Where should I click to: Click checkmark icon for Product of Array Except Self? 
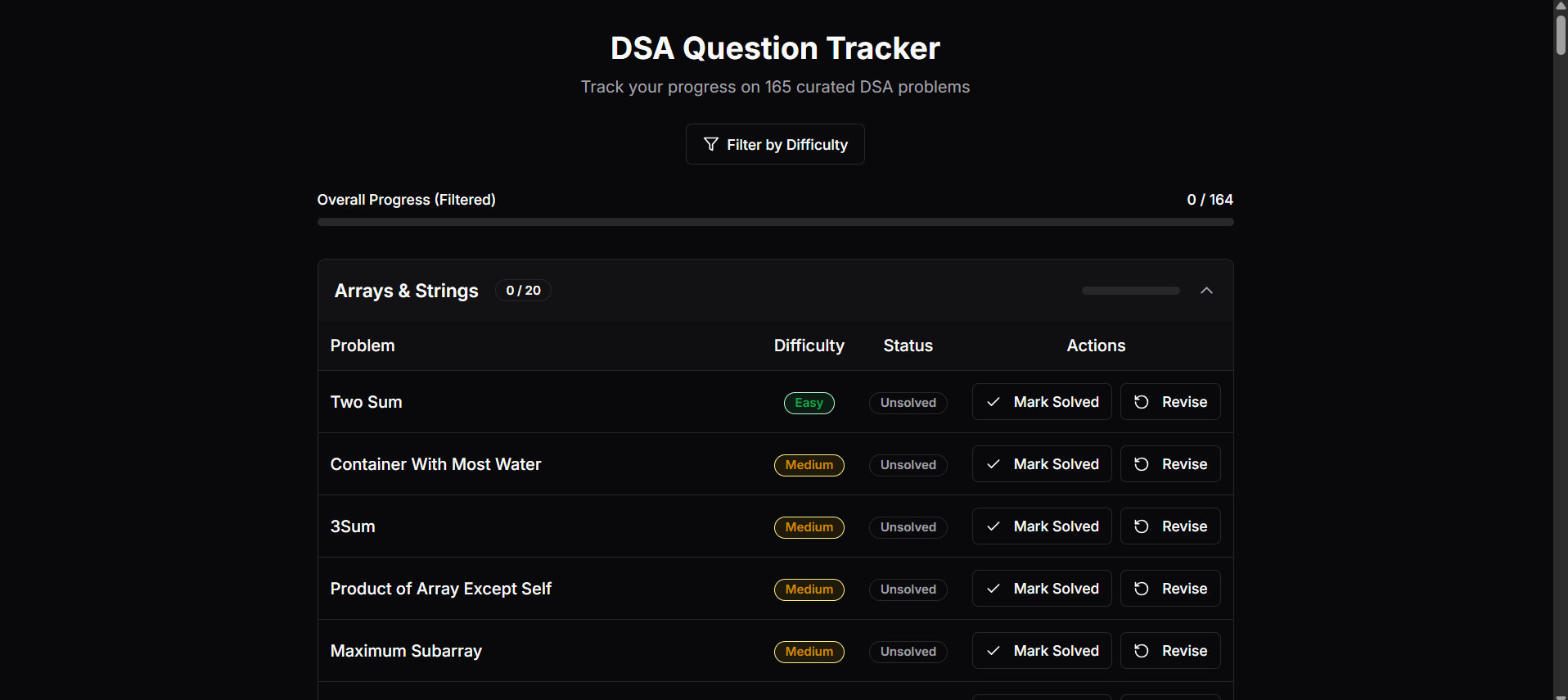pos(993,589)
